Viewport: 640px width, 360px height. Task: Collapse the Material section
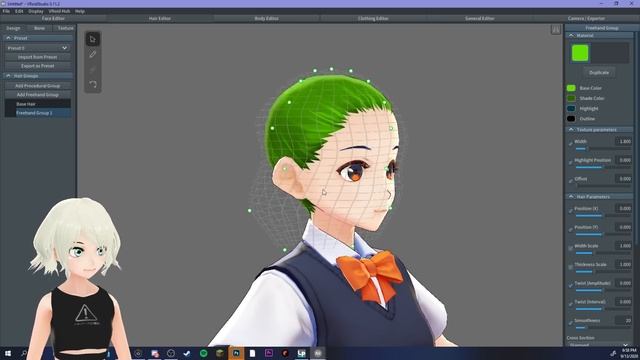click(x=571, y=36)
